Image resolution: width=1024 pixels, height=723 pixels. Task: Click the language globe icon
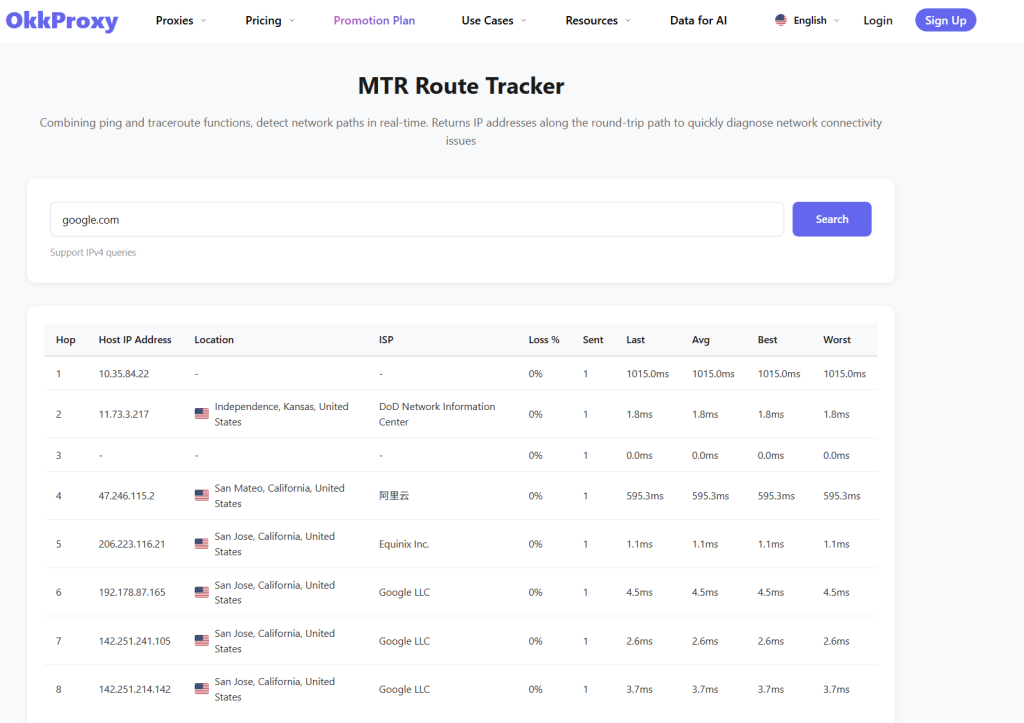(781, 19)
